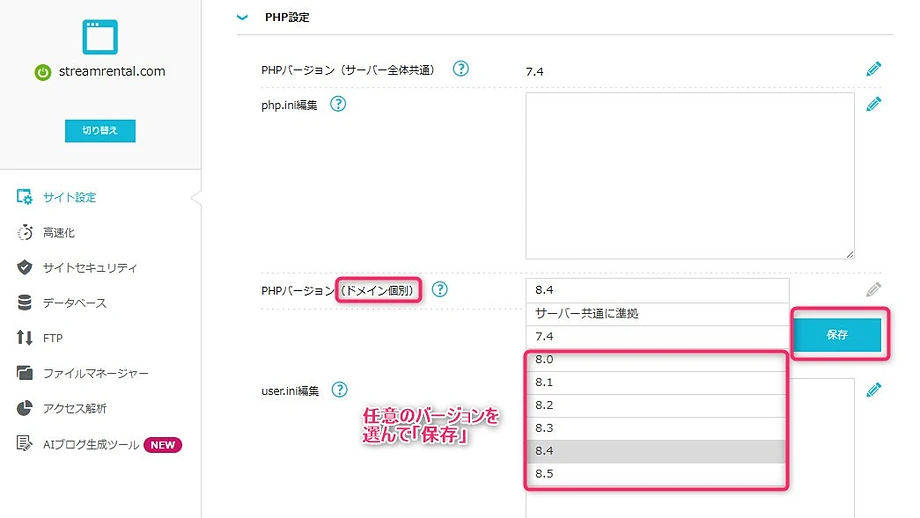This screenshot has width=920, height=518.
Task: Open データベース in the sidebar
Action: (x=75, y=303)
